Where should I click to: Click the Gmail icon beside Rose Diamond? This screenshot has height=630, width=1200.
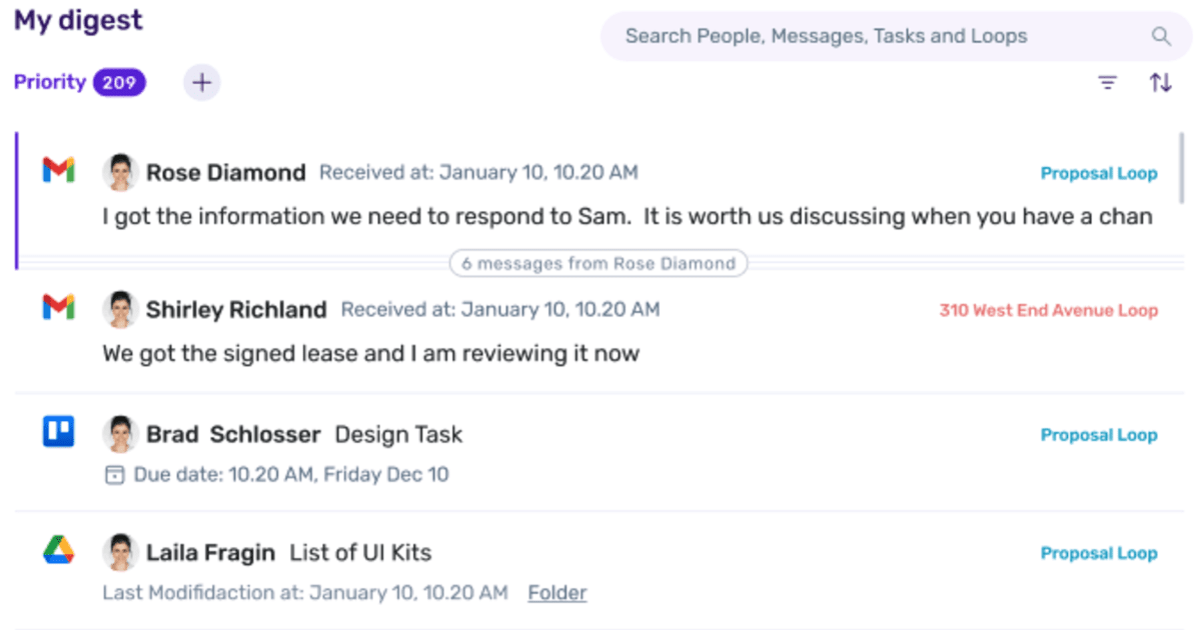click(x=59, y=171)
